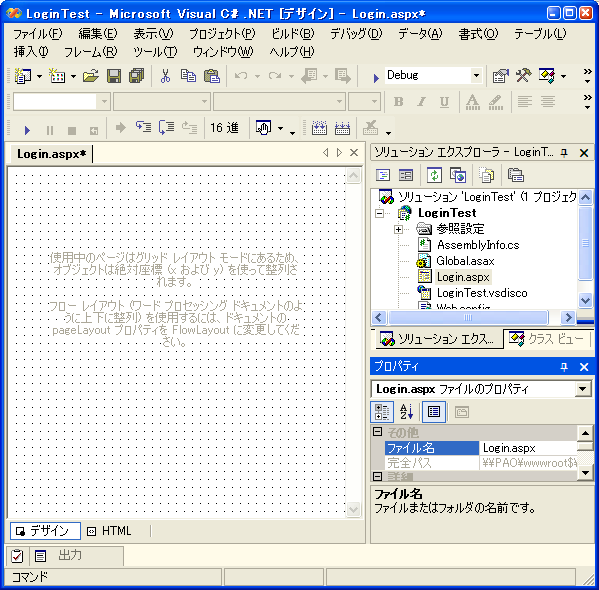
Task: Click the Background color highlighter icon
Action: tap(495, 102)
